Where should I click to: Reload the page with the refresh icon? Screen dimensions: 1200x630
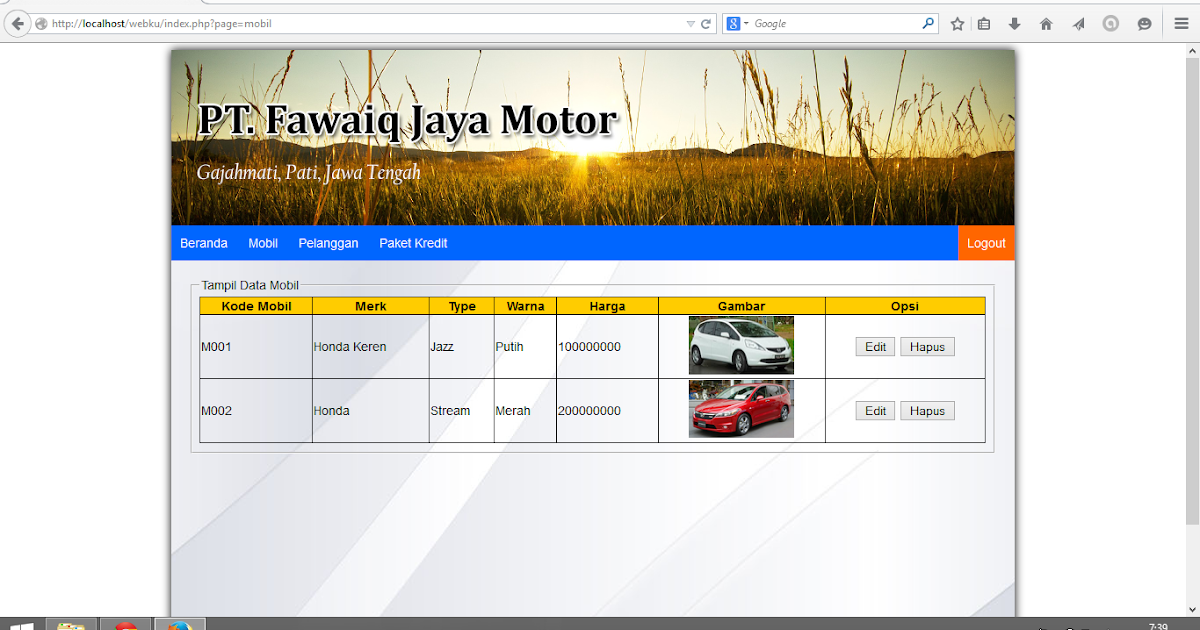[706, 23]
